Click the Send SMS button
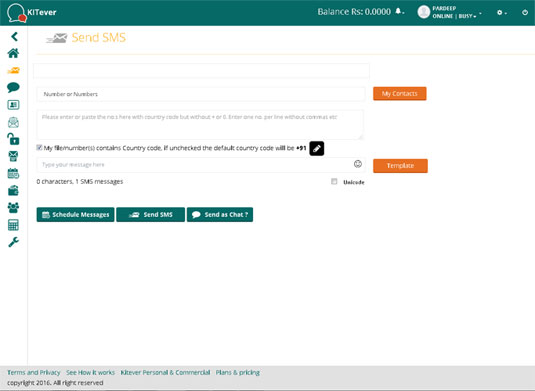Image resolution: width=535 pixels, height=391 pixels. click(x=150, y=215)
